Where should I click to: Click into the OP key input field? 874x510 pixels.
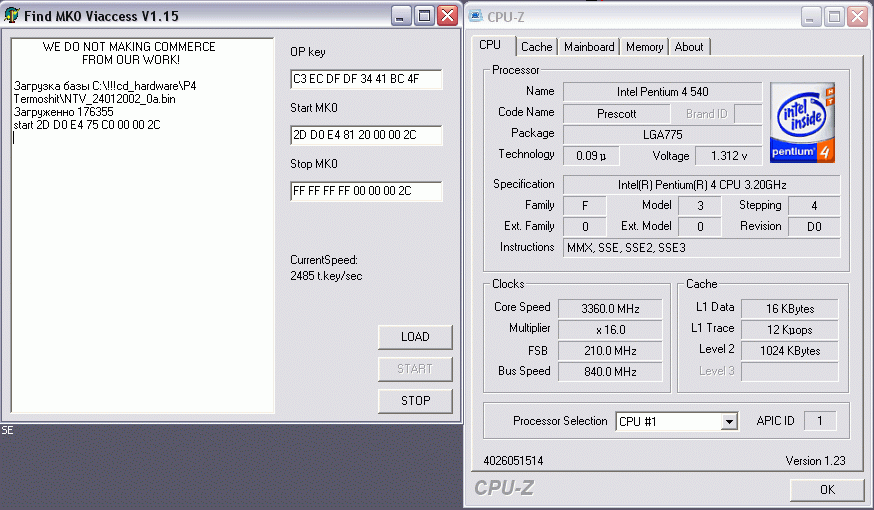pos(366,79)
